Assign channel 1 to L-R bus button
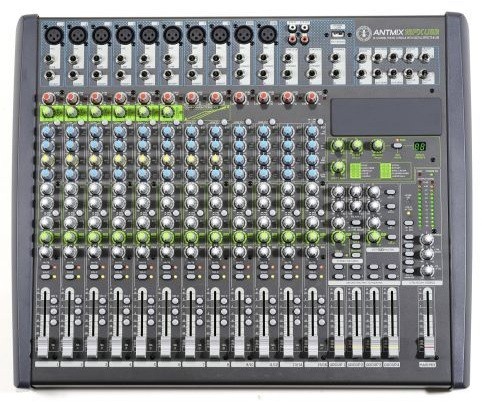 coord(54,322)
